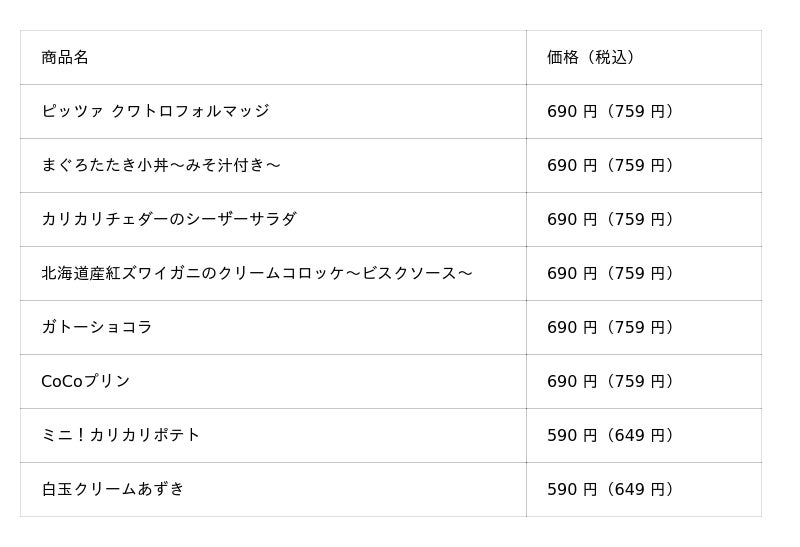Click the price cell for ピッツァ クワトロフォルマッジ
800x547 pixels.
click(x=610, y=112)
